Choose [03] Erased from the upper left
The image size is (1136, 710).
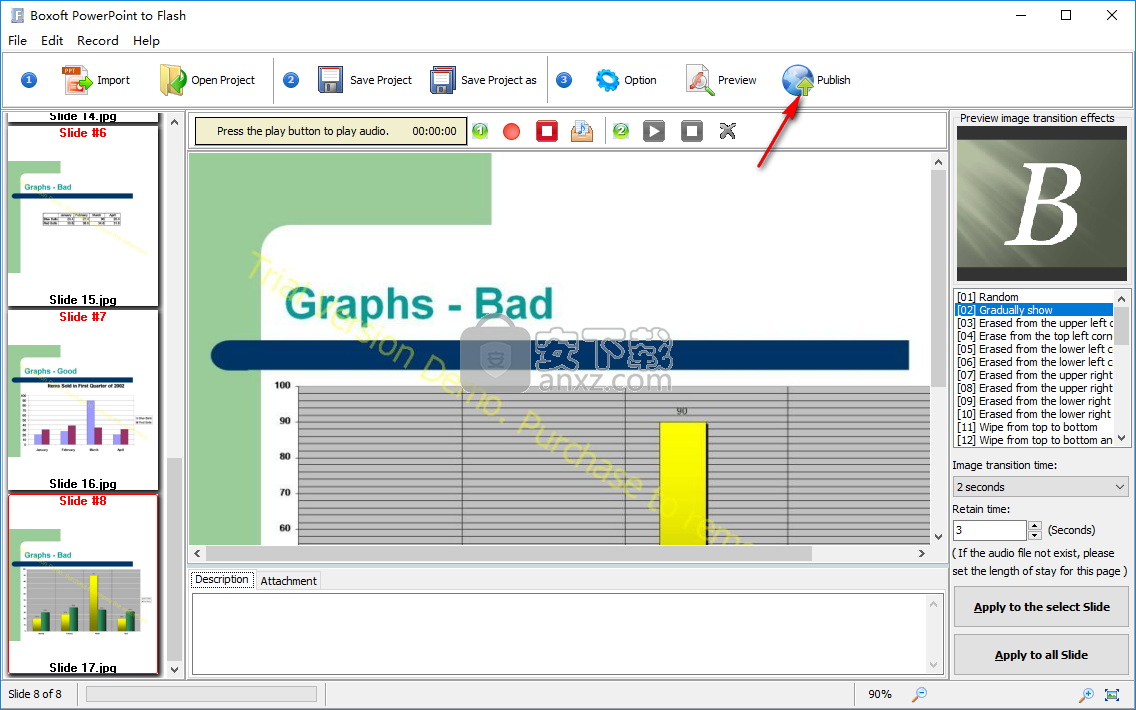coord(1034,323)
